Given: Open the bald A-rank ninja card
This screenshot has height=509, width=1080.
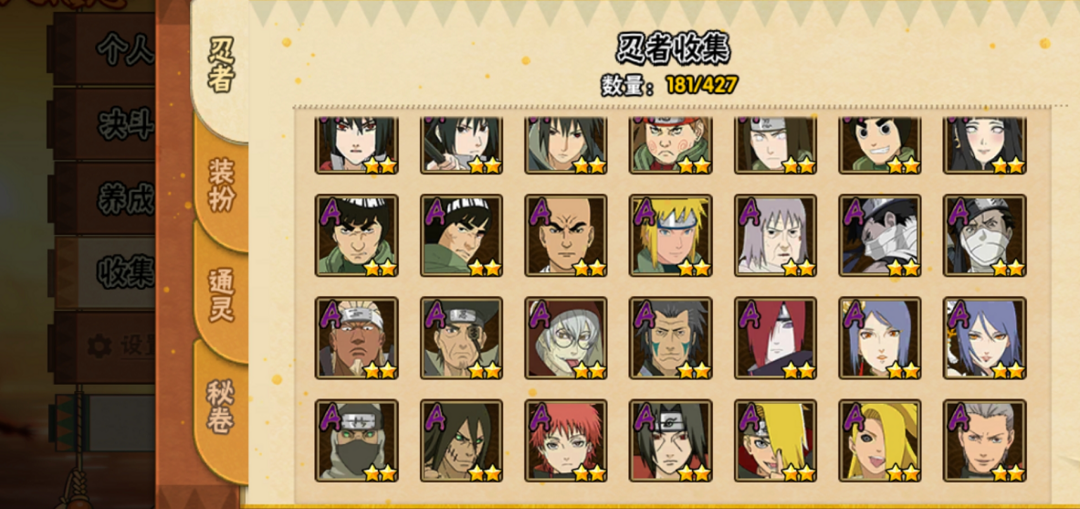Looking at the screenshot, I should (x=565, y=236).
